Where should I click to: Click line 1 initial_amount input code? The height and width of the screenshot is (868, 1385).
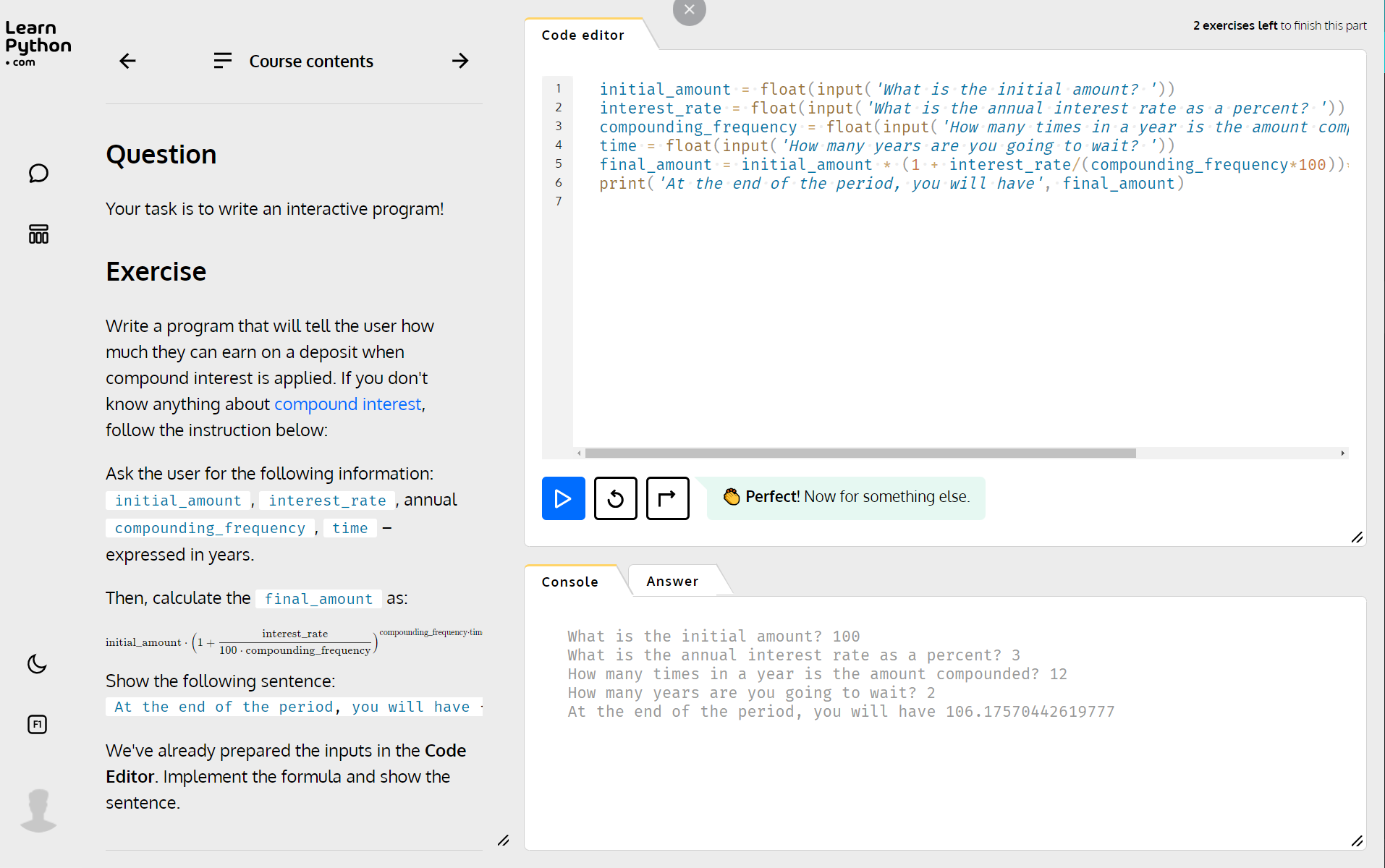[887, 90]
